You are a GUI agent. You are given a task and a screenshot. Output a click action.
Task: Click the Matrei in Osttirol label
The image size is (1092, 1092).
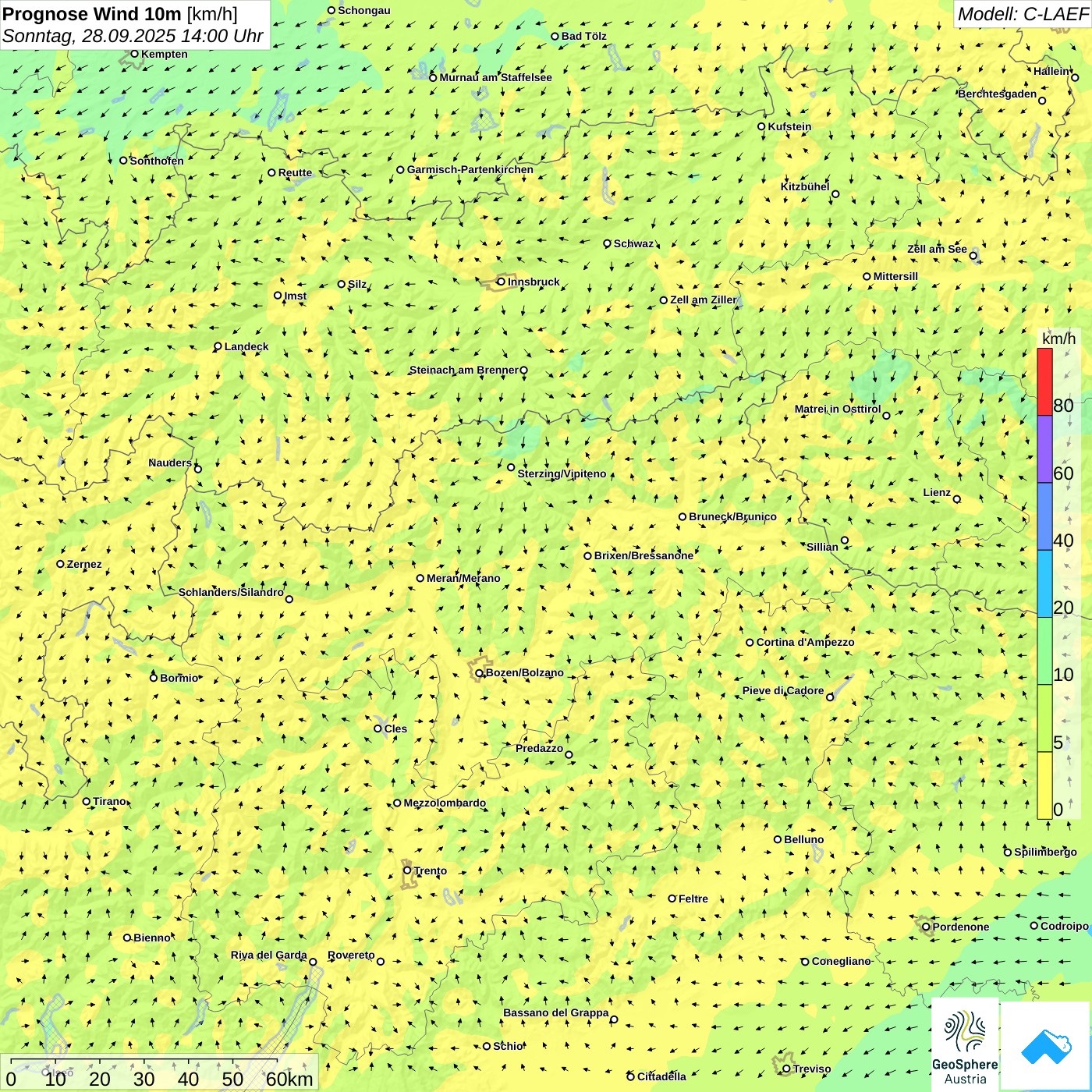pyautogui.click(x=838, y=409)
